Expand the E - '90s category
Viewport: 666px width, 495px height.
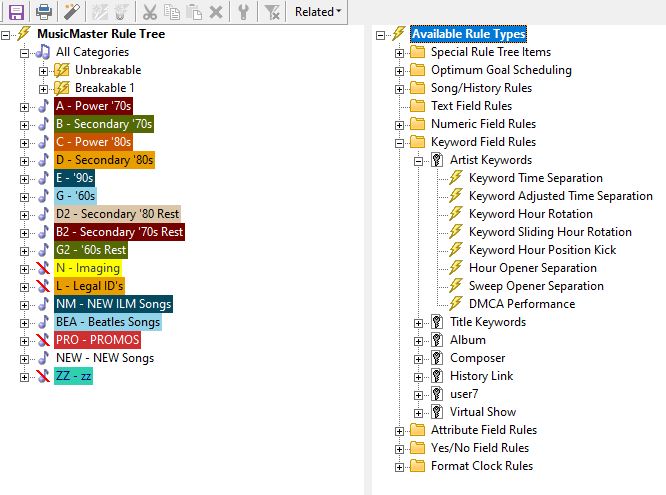[x=25, y=179]
